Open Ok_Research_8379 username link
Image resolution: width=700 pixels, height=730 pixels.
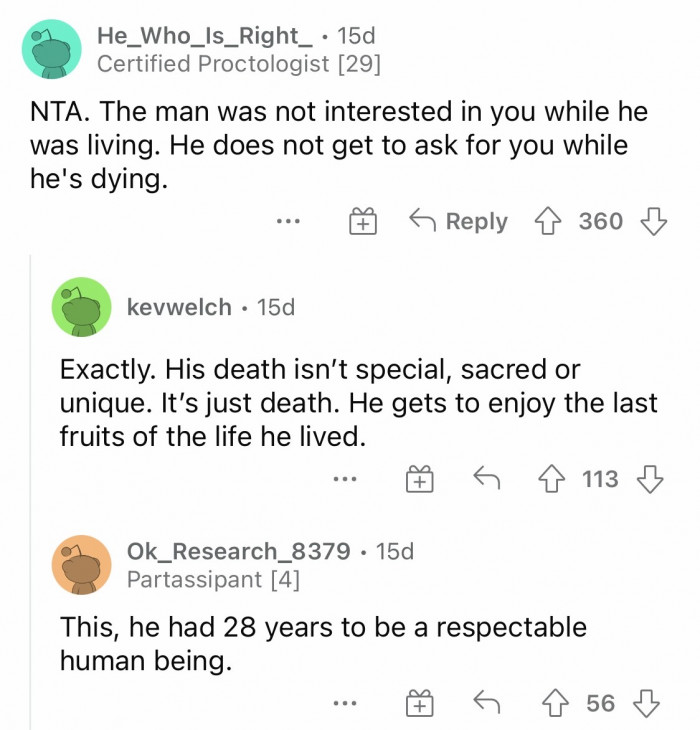click(238, 550)
